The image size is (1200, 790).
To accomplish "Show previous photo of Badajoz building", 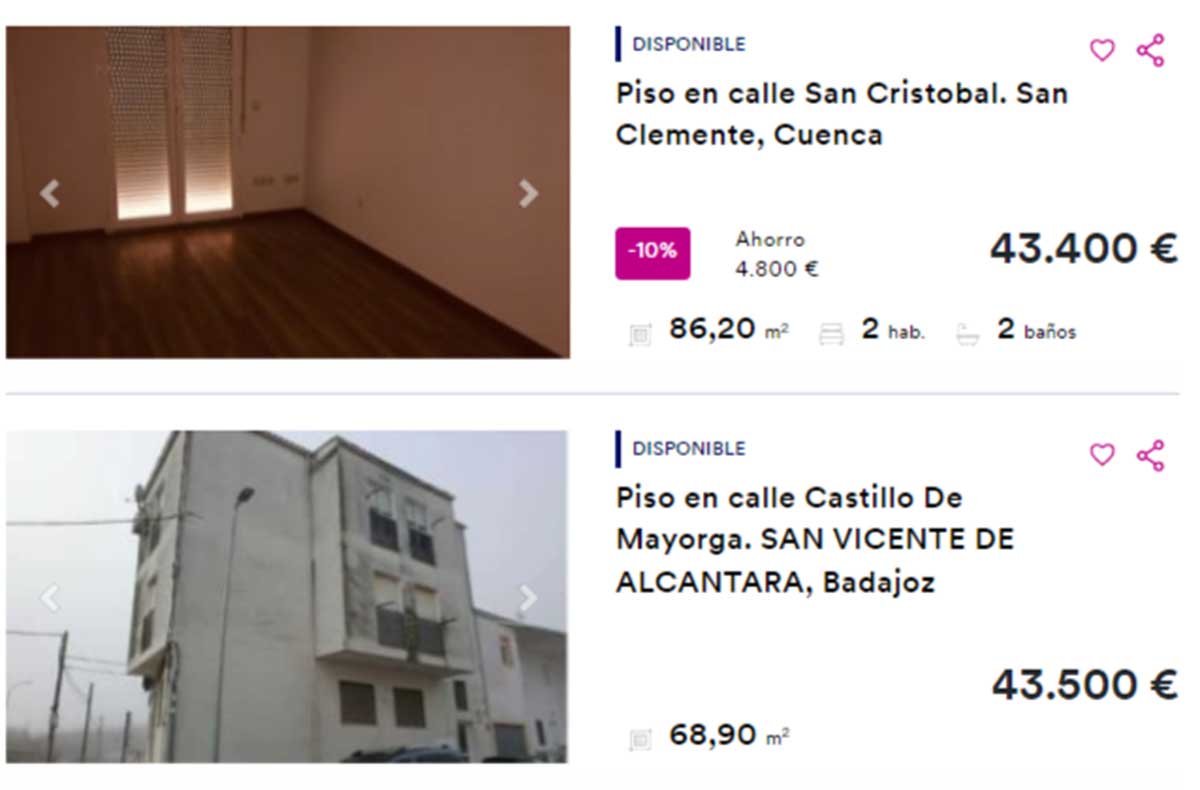I will [49, 598].
